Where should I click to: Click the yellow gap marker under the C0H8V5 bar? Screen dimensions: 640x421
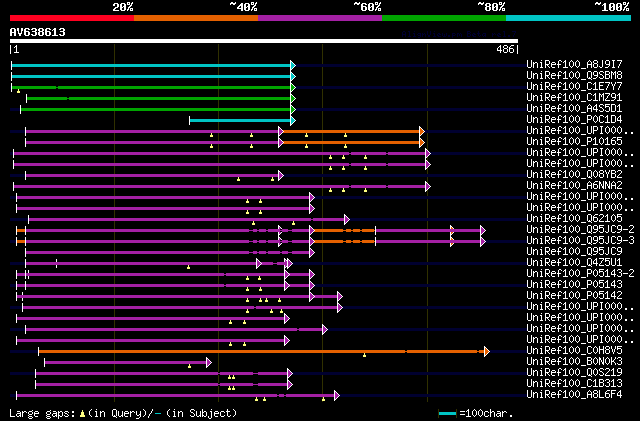(364, 355)
